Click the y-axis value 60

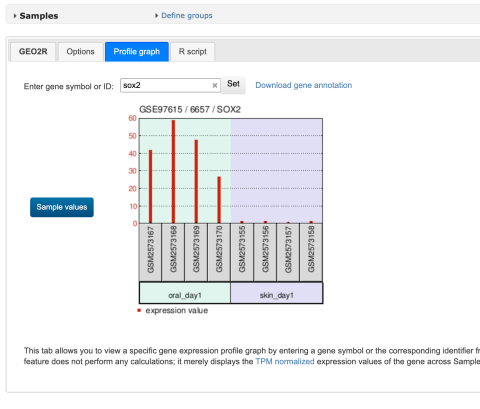132,118
